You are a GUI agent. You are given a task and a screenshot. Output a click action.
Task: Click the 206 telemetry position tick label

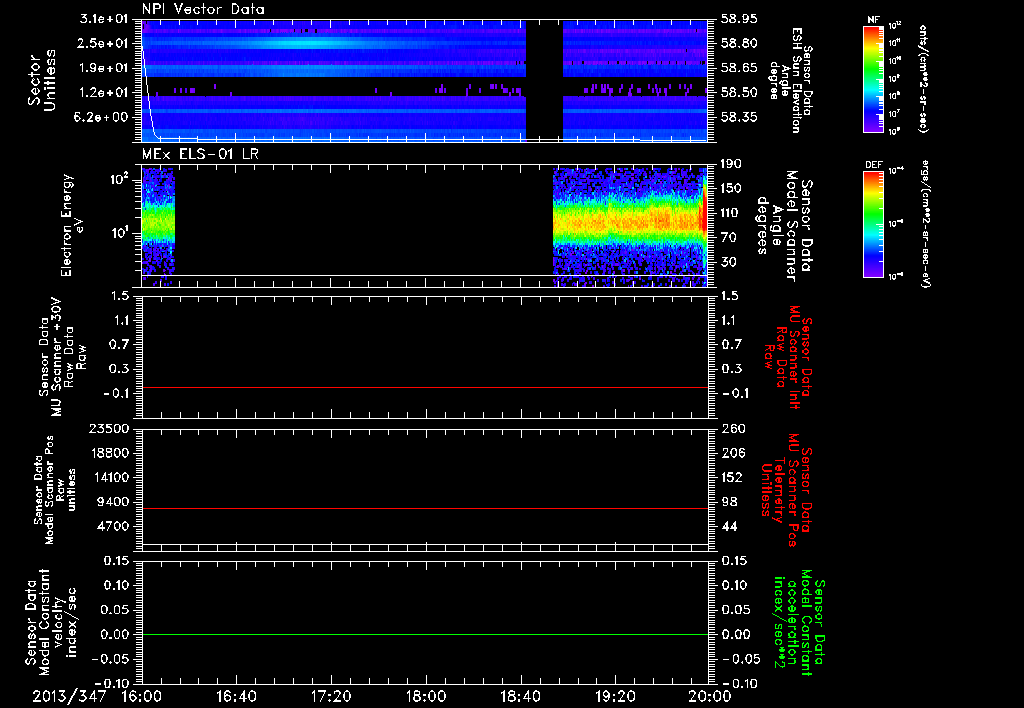(x=731, y=453)
